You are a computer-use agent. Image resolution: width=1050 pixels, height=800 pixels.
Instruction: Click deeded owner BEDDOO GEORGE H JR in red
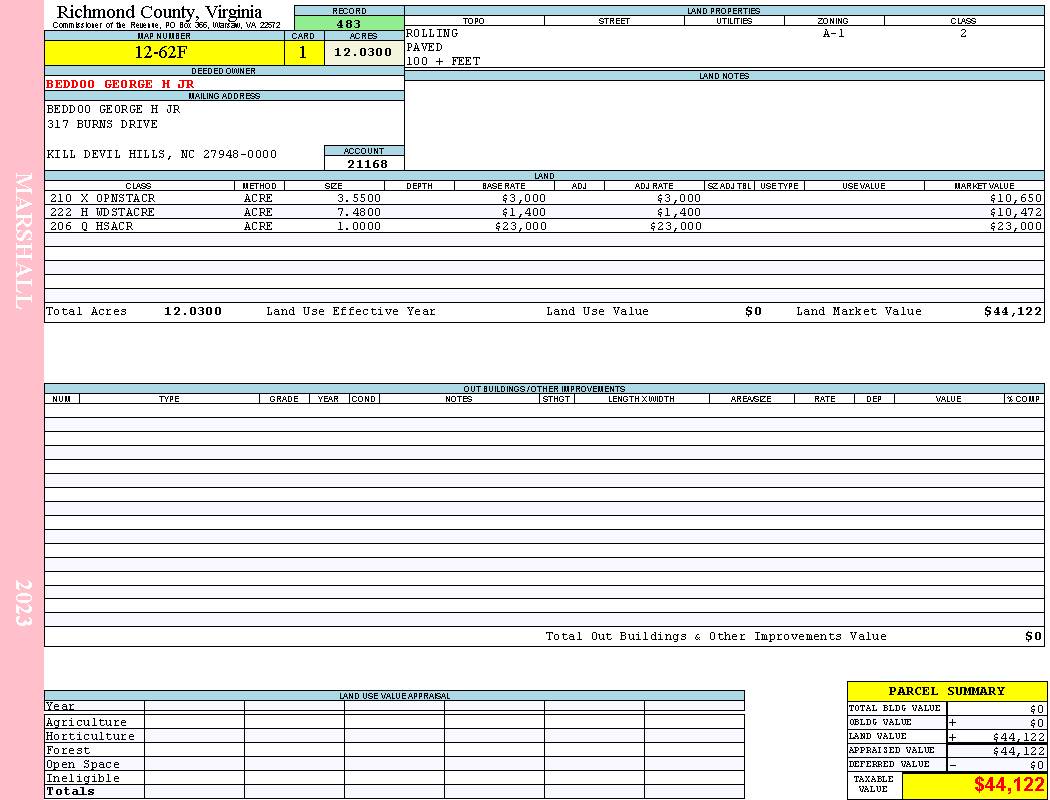[120, 84]
